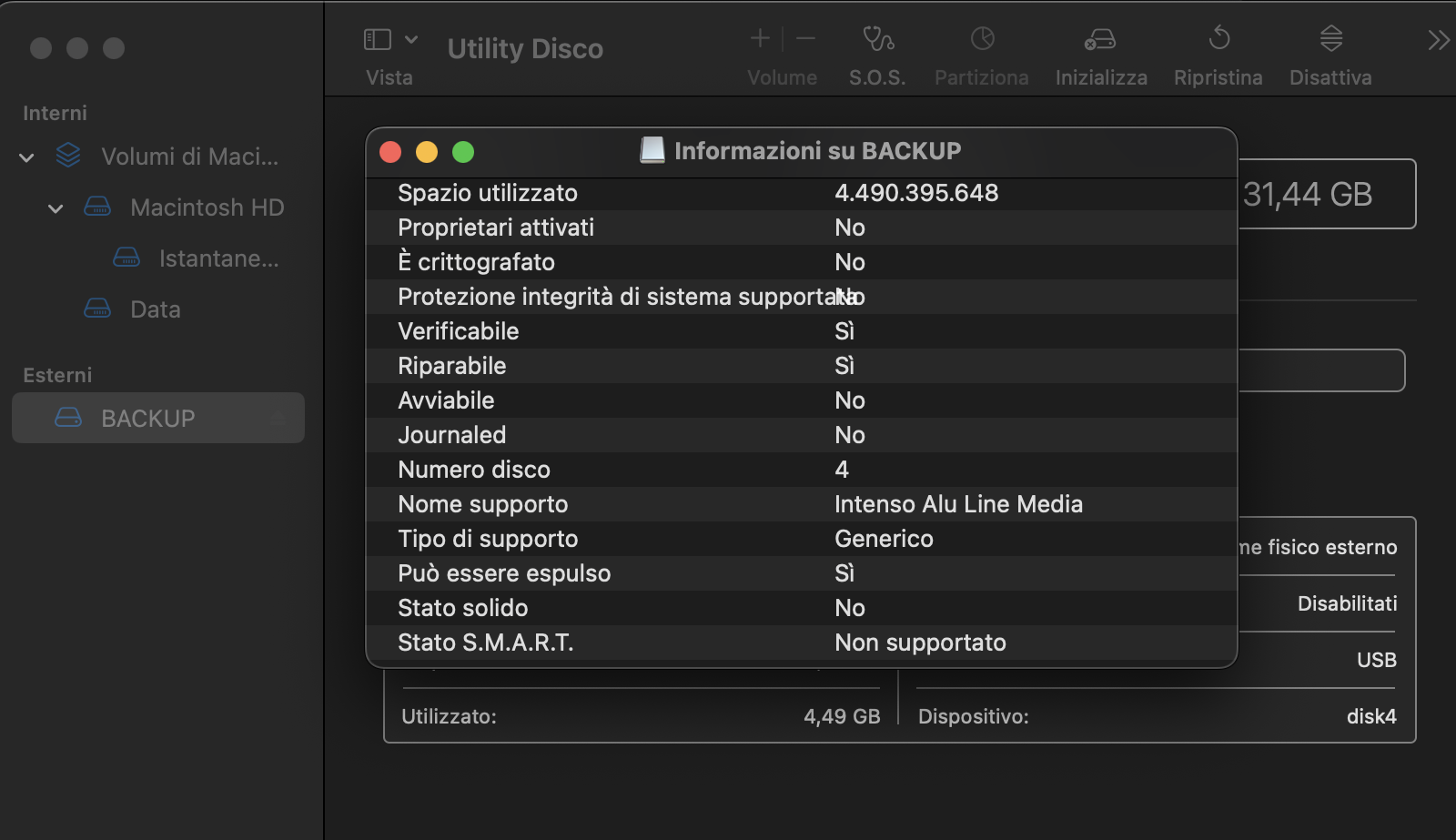Select the Data volume in the sidebar
Image resolution: width=1456 pixels, height=840 pixels.
(154, 309)
